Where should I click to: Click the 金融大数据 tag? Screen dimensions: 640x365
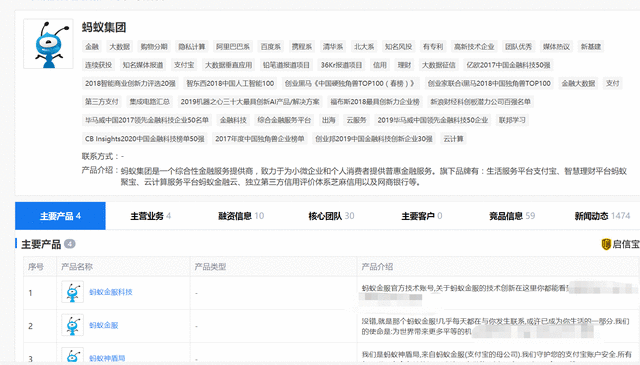pos(578,83)
